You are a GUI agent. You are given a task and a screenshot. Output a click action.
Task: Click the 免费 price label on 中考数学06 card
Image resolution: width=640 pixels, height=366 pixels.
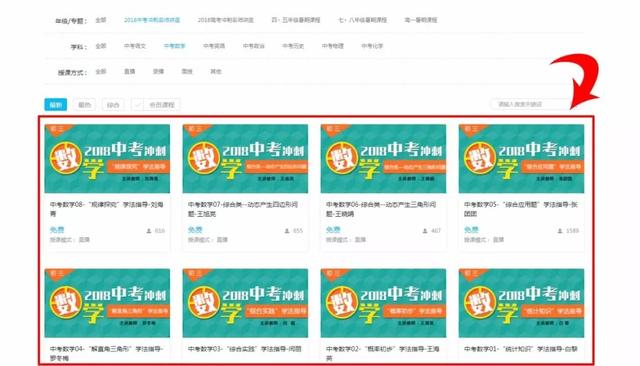[x=333, y=230]
